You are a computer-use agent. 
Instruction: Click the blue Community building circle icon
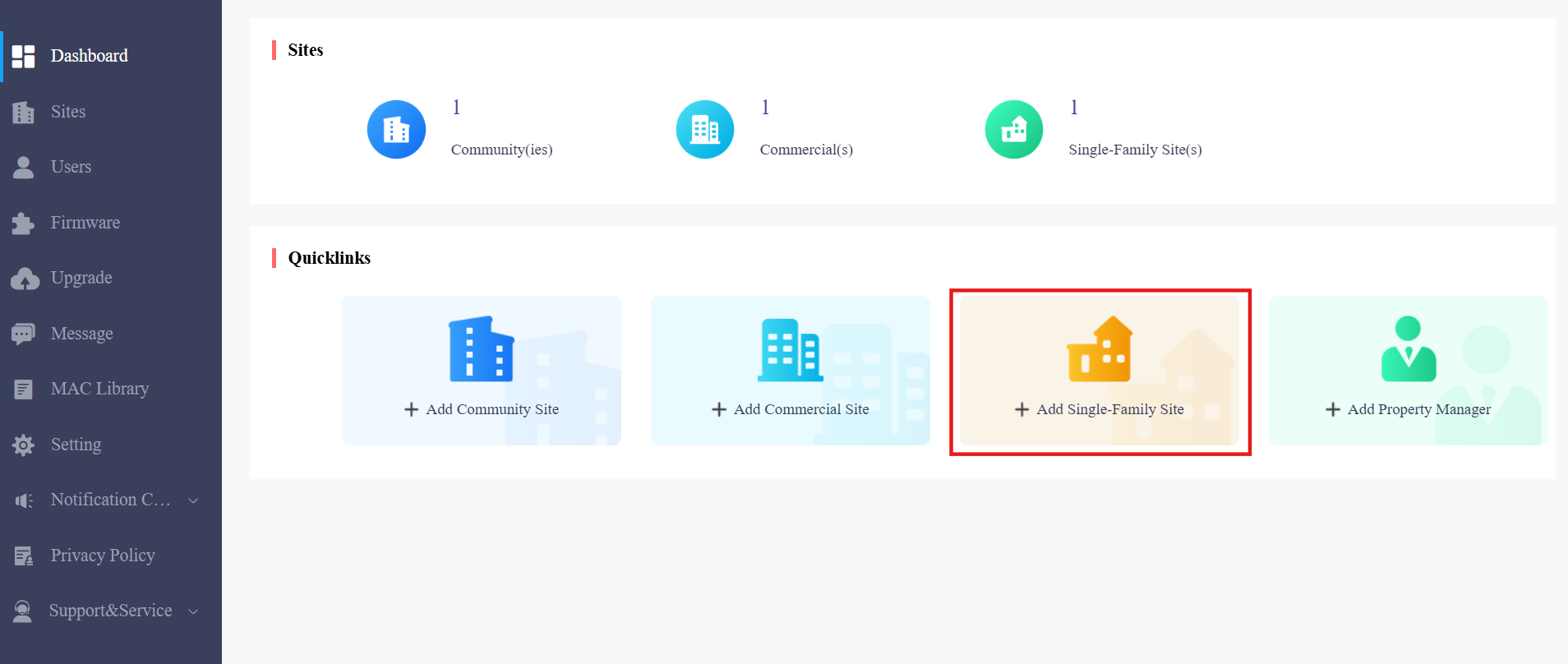(396, 129)
